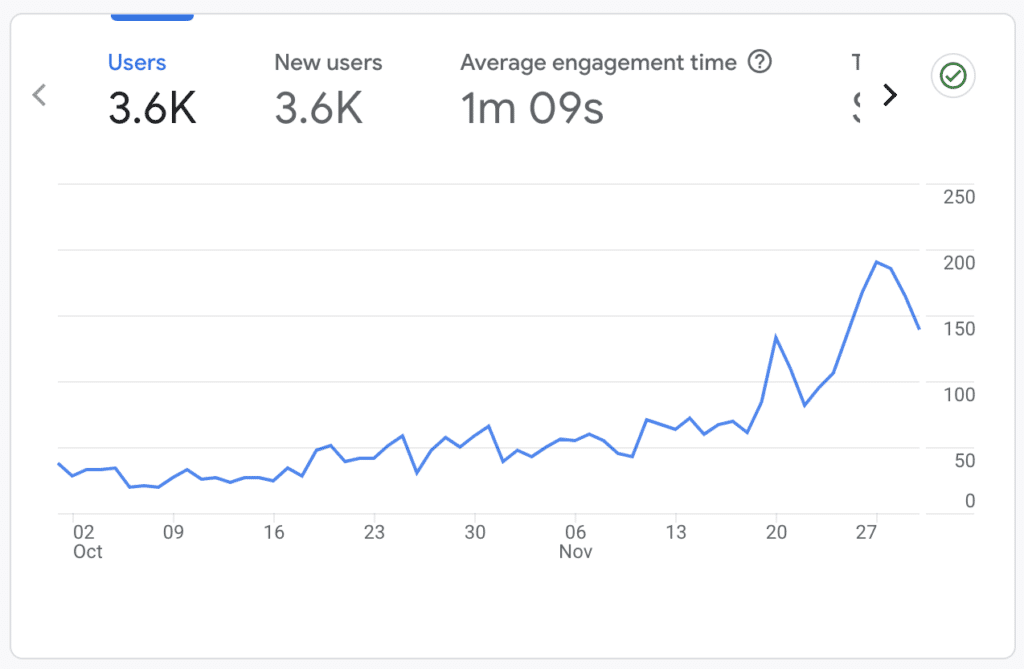
Task: Click the left chevron to show previous metrics
Action: 40,95
